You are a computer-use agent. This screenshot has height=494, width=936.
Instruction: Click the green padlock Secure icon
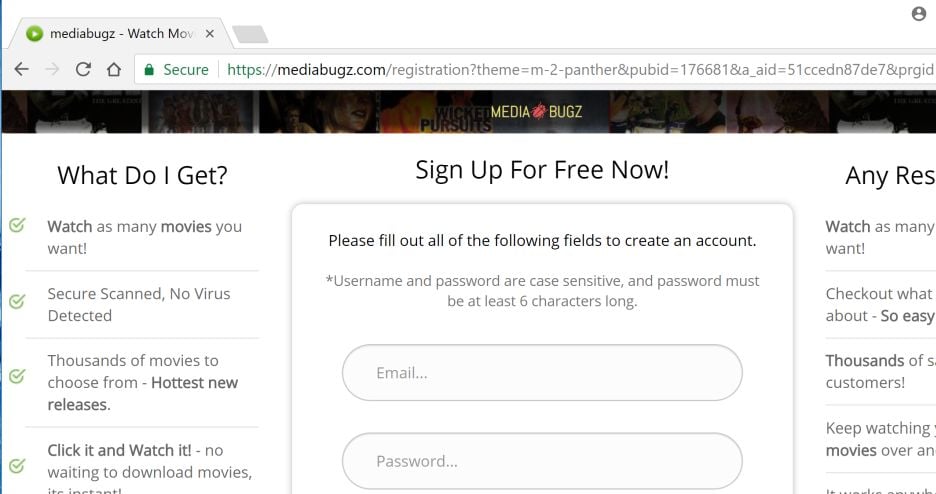point(150,70)
